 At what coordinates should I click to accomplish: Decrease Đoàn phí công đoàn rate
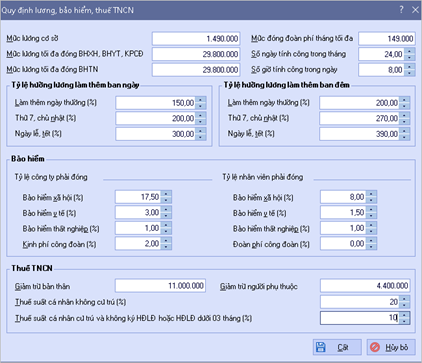pos(371,247)
